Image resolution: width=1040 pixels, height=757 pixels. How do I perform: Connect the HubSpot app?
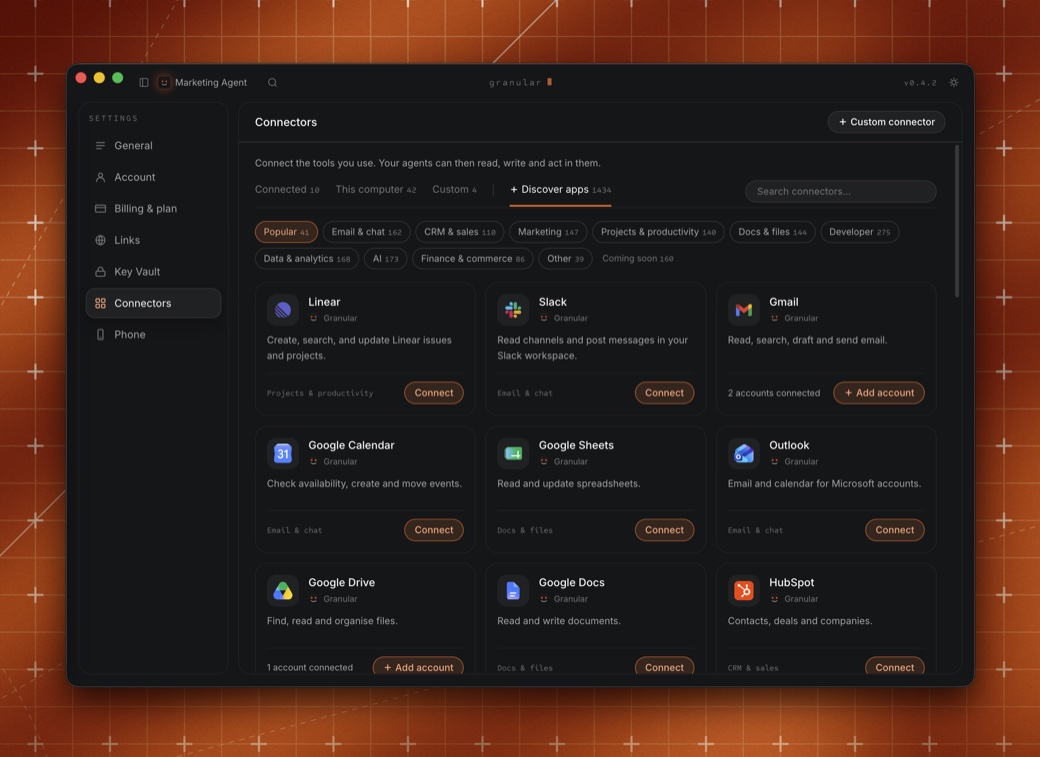point(895,667)
